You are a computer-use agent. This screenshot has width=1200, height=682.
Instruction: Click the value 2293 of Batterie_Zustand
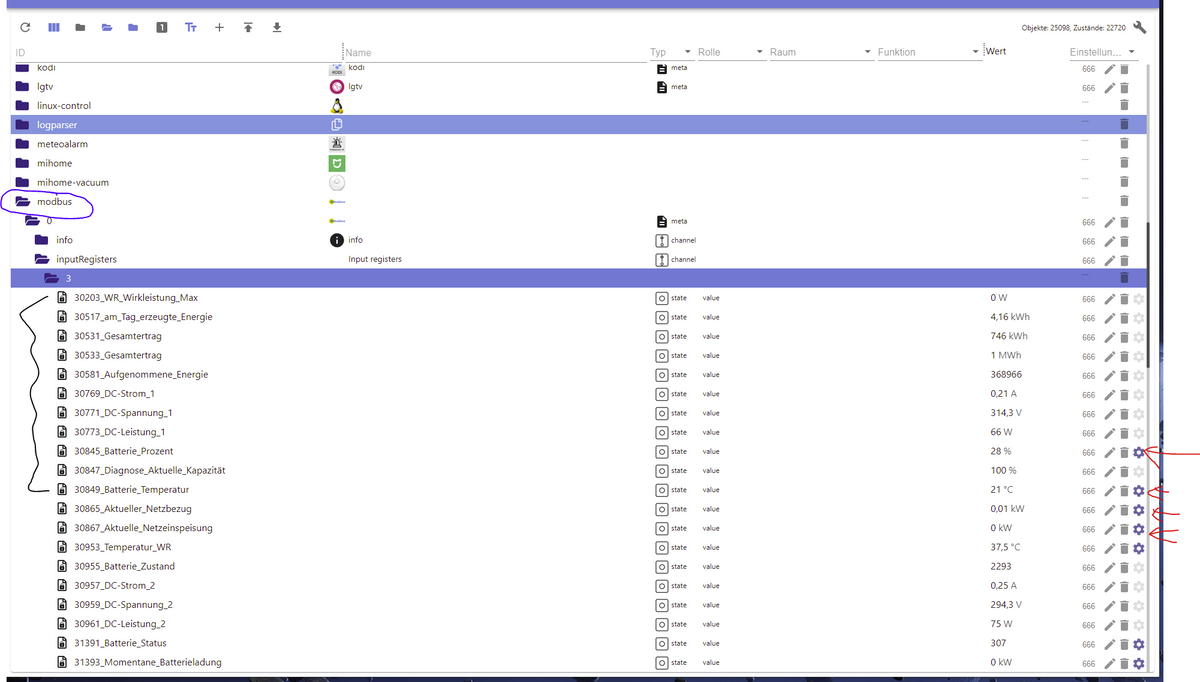[x=1001, y=567]
